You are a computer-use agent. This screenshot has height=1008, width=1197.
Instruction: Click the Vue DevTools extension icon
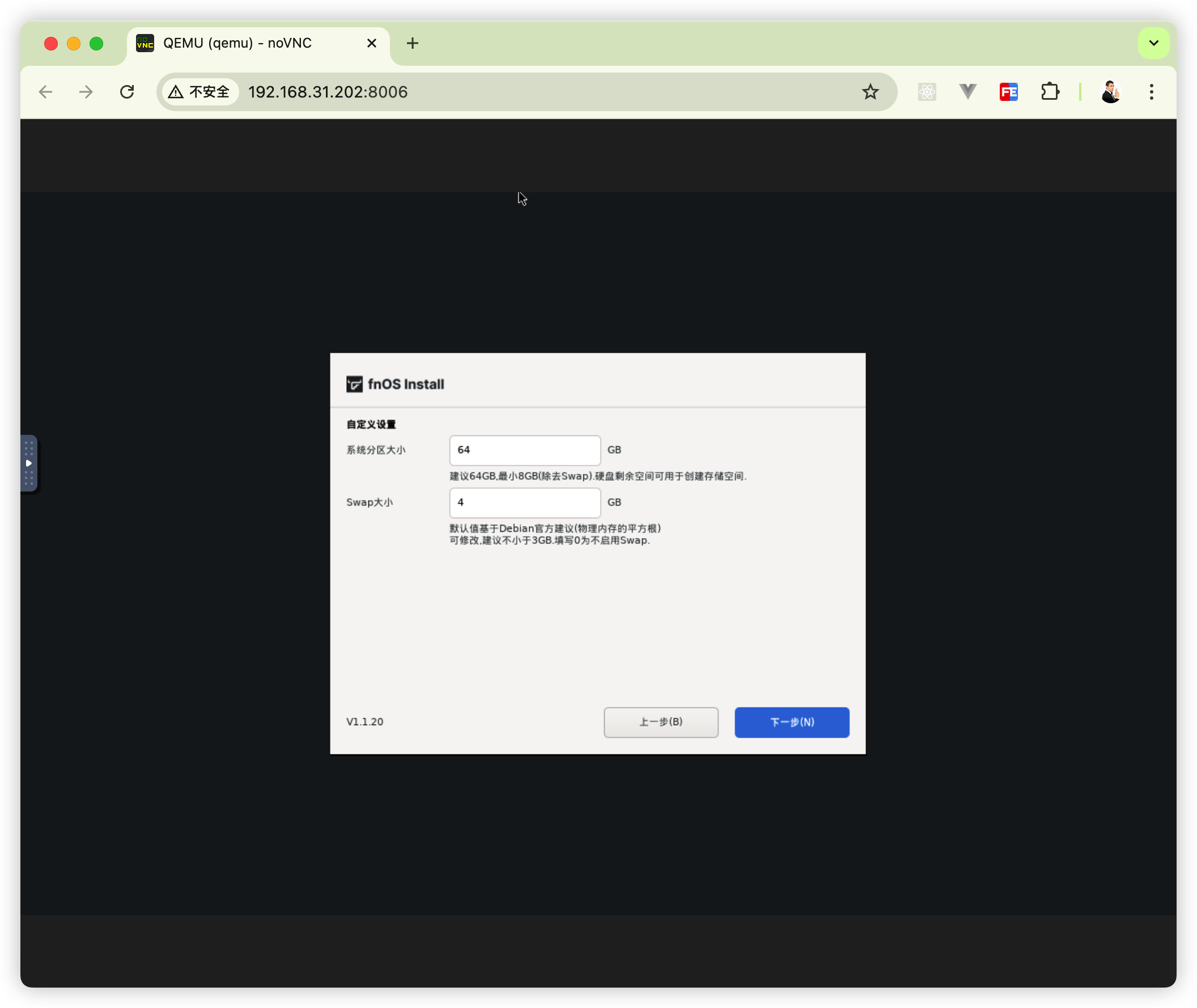[968, 91]
